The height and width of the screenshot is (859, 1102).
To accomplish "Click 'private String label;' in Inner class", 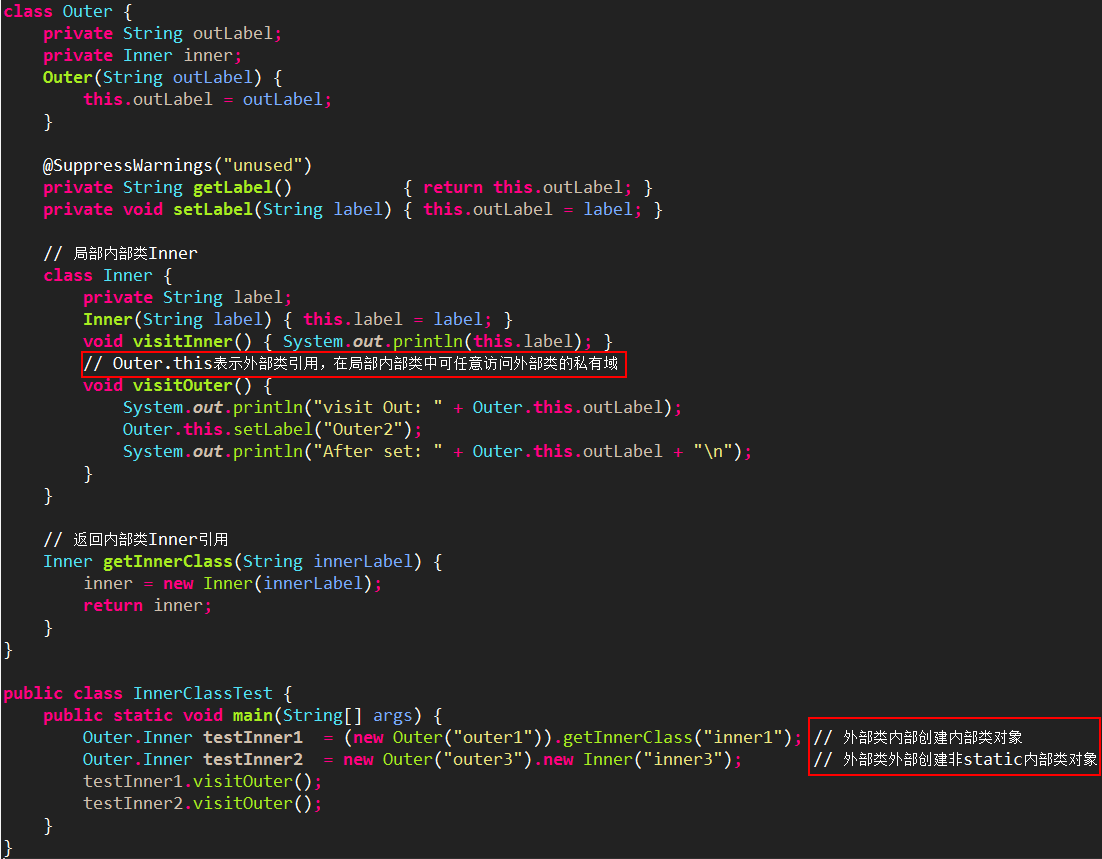I will coord(187,297).
